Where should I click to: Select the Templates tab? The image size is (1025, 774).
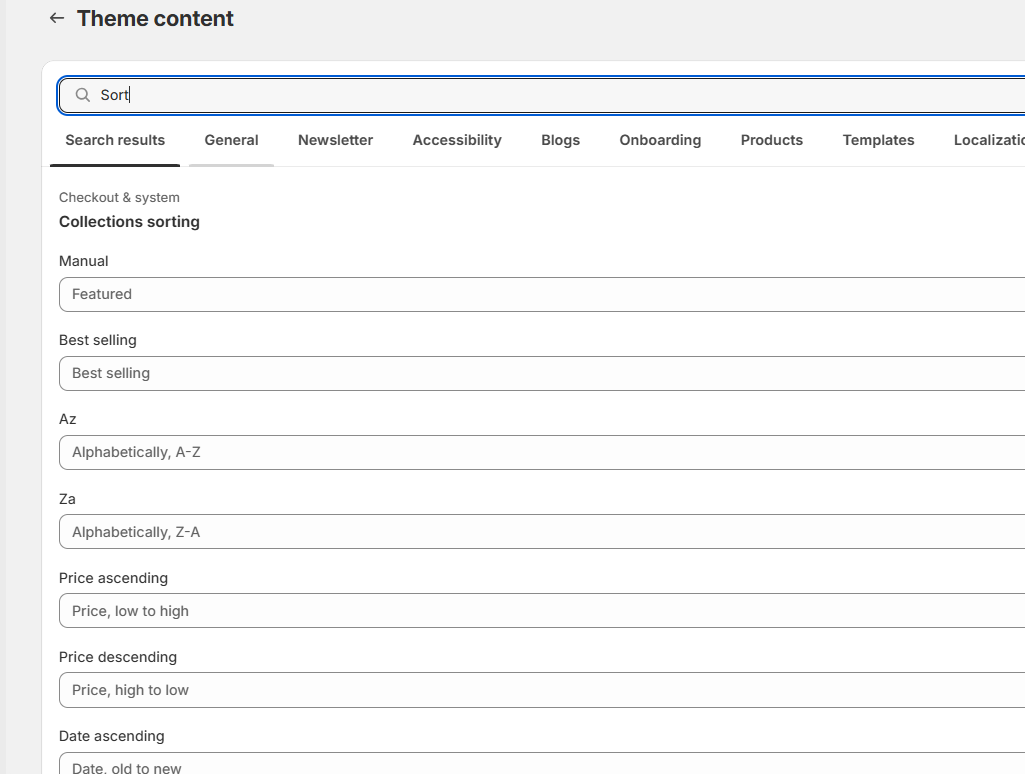click(878, 140)
